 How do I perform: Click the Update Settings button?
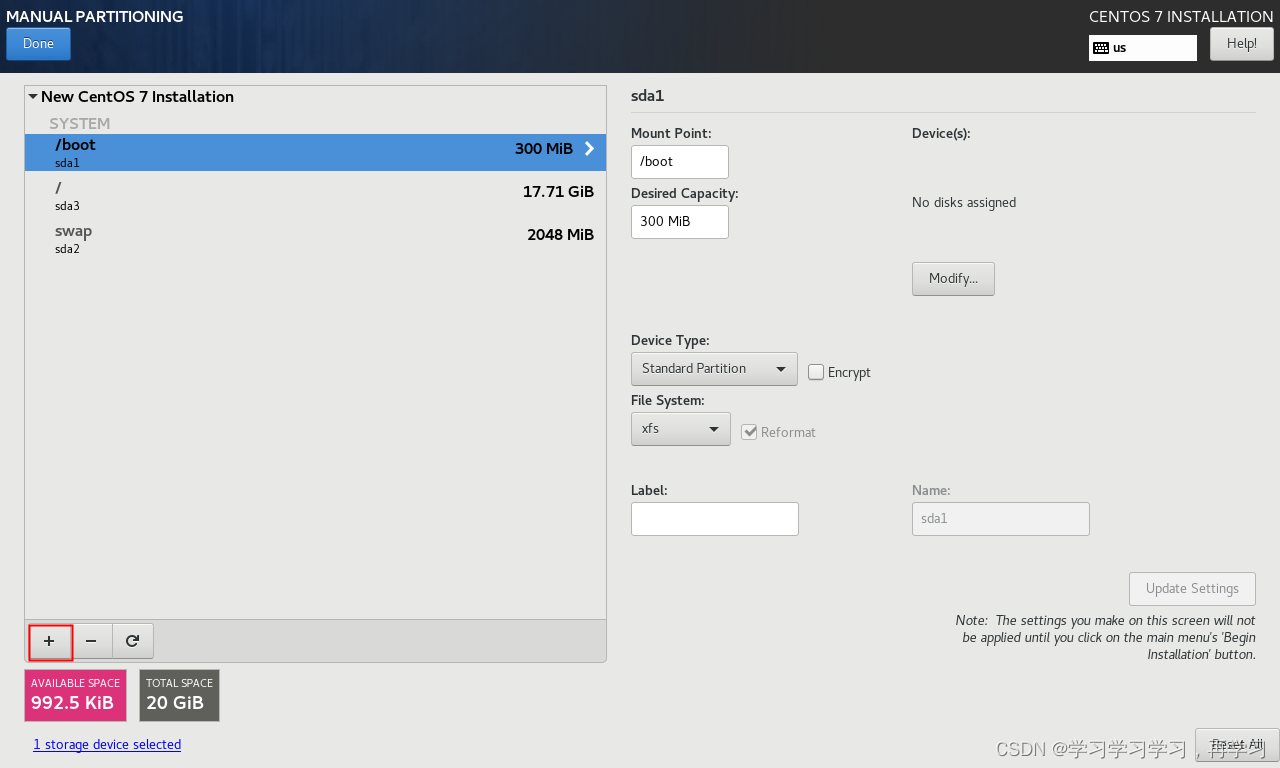point(1192,589)
